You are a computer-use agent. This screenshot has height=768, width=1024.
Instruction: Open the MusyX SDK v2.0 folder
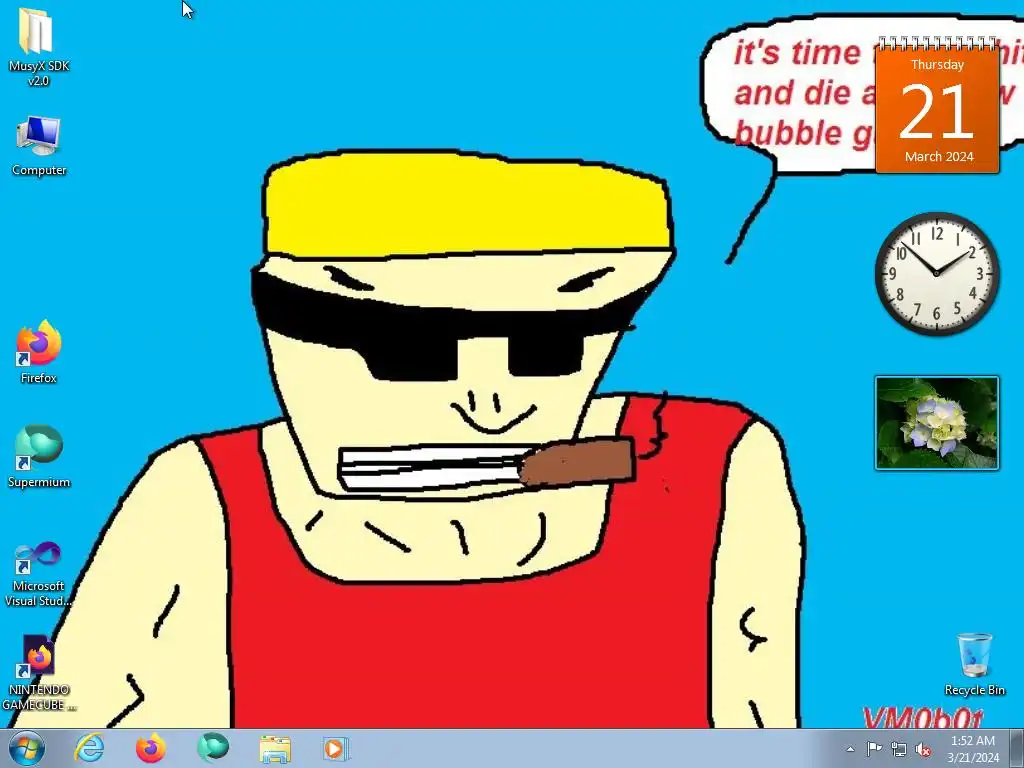pyautogui.click(x=38, y=47)
